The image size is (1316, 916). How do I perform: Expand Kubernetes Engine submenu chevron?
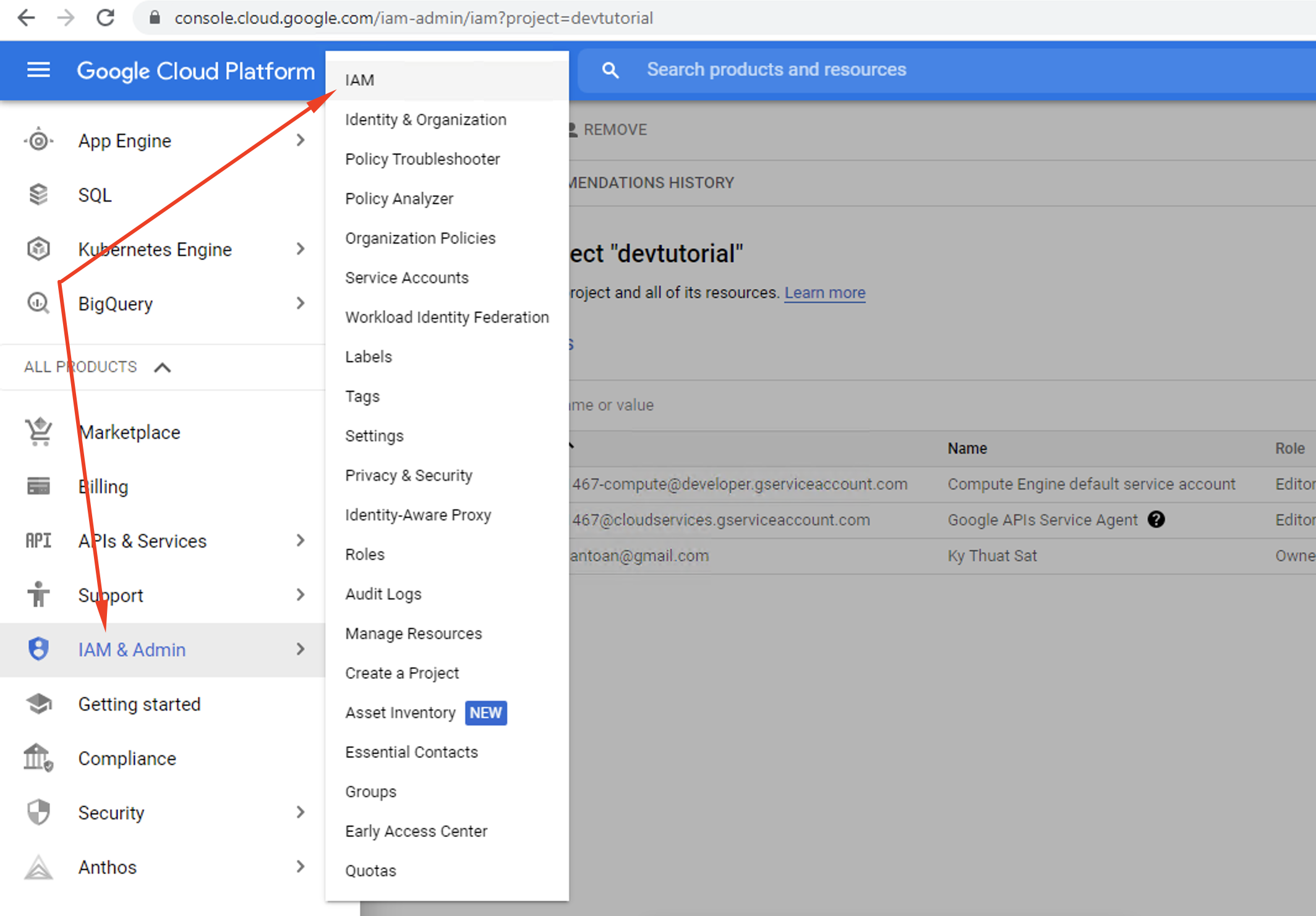(301, 249)
